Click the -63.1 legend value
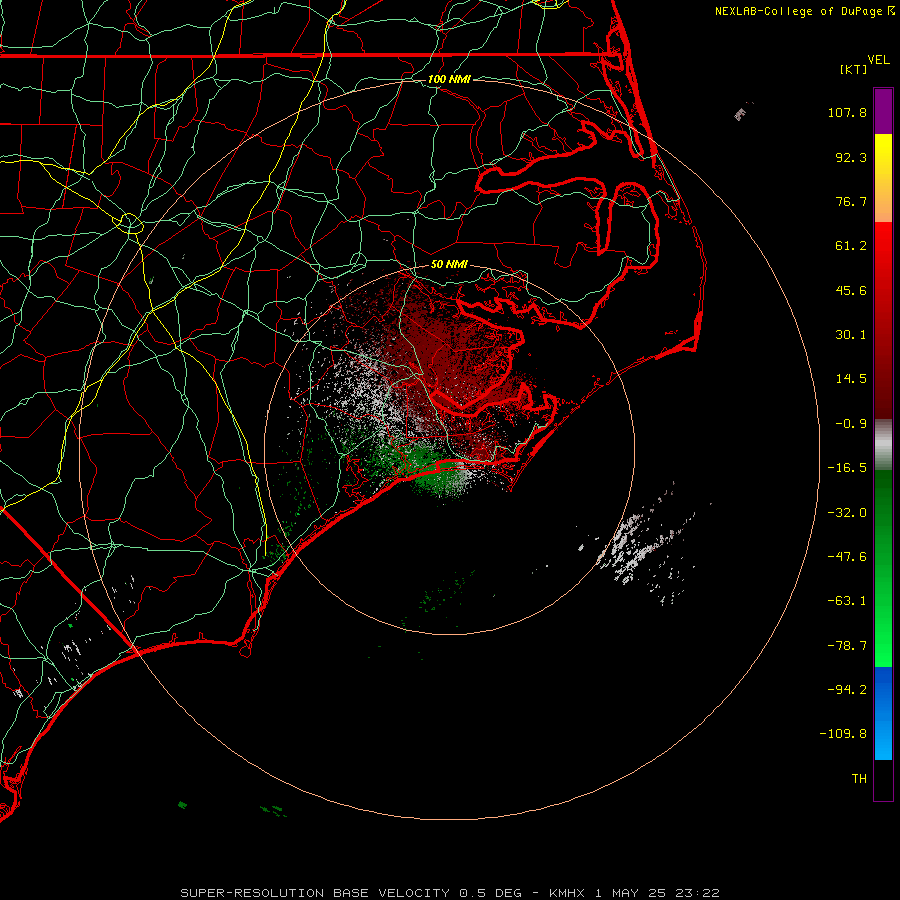Image resolution: width=900 pixels, height=900 pixels. click(x=847, y=601)
